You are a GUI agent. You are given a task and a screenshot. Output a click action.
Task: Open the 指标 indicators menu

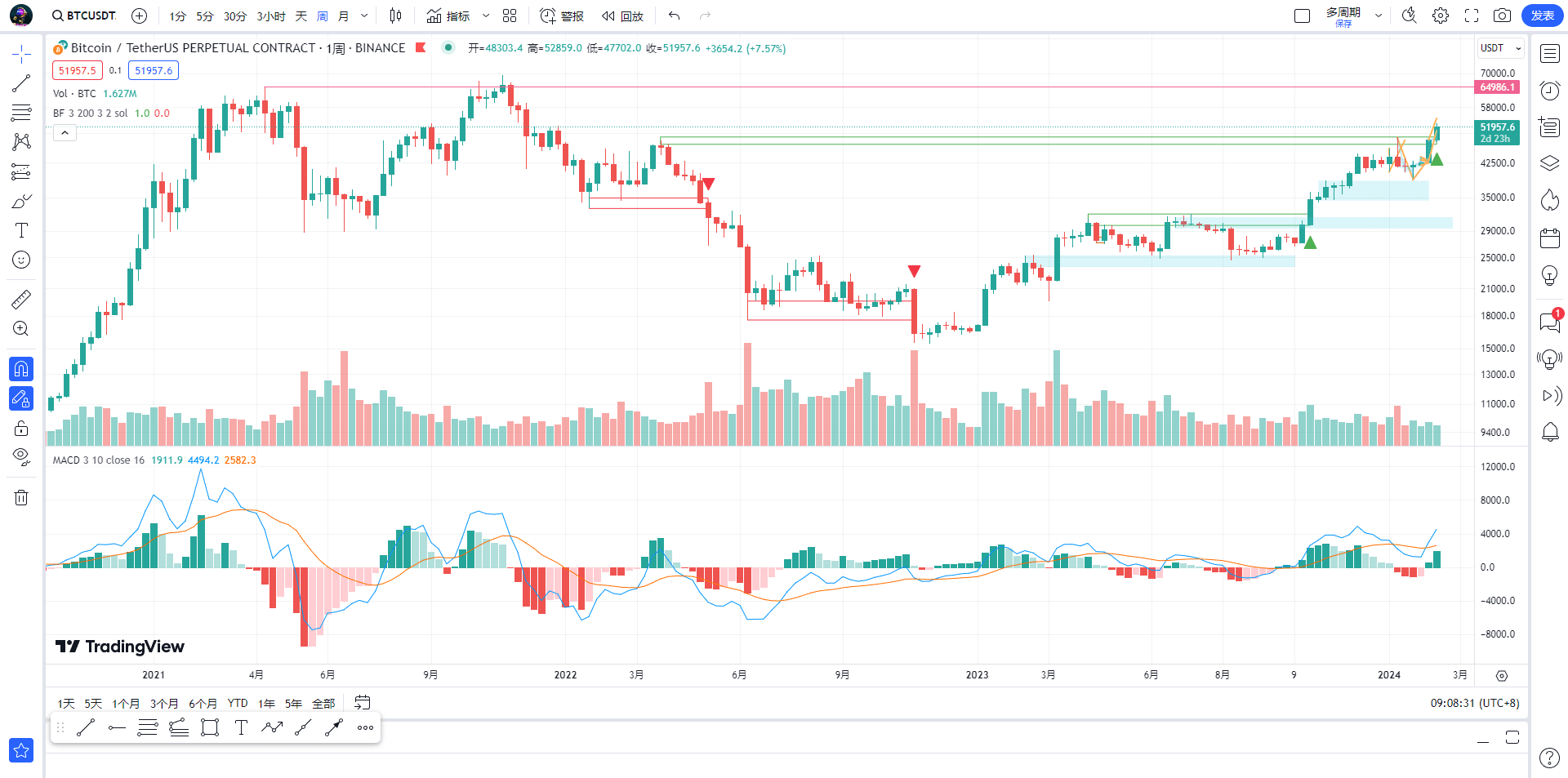coord(448,16)
